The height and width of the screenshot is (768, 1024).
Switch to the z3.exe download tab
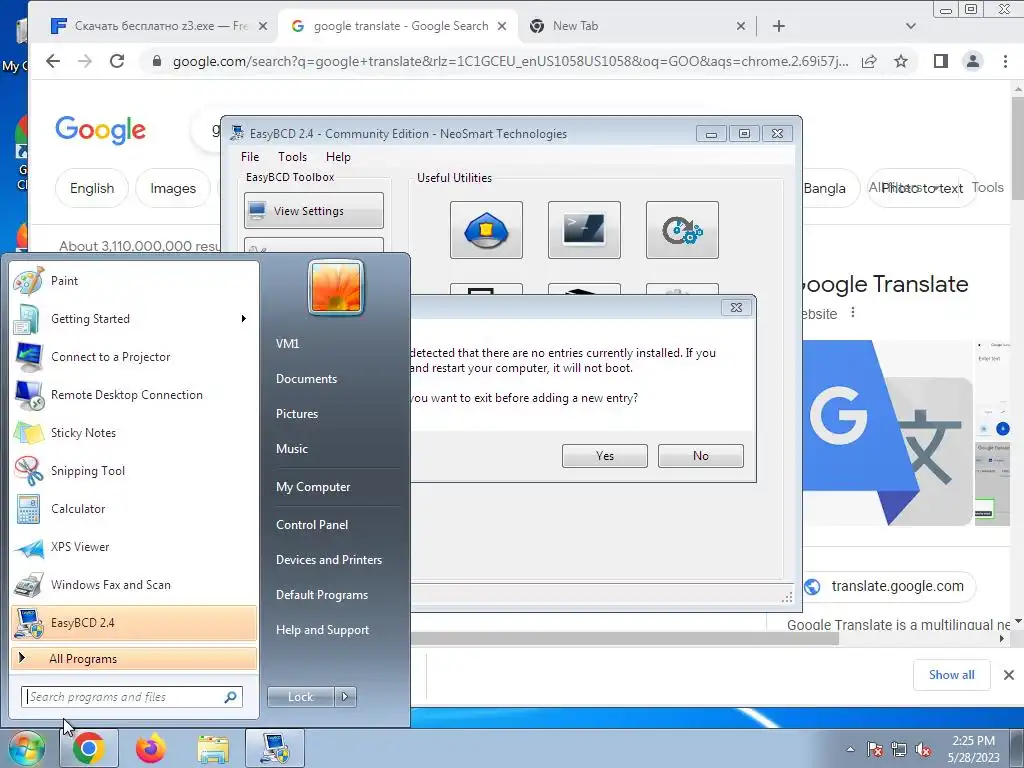[x=159, y=26]
